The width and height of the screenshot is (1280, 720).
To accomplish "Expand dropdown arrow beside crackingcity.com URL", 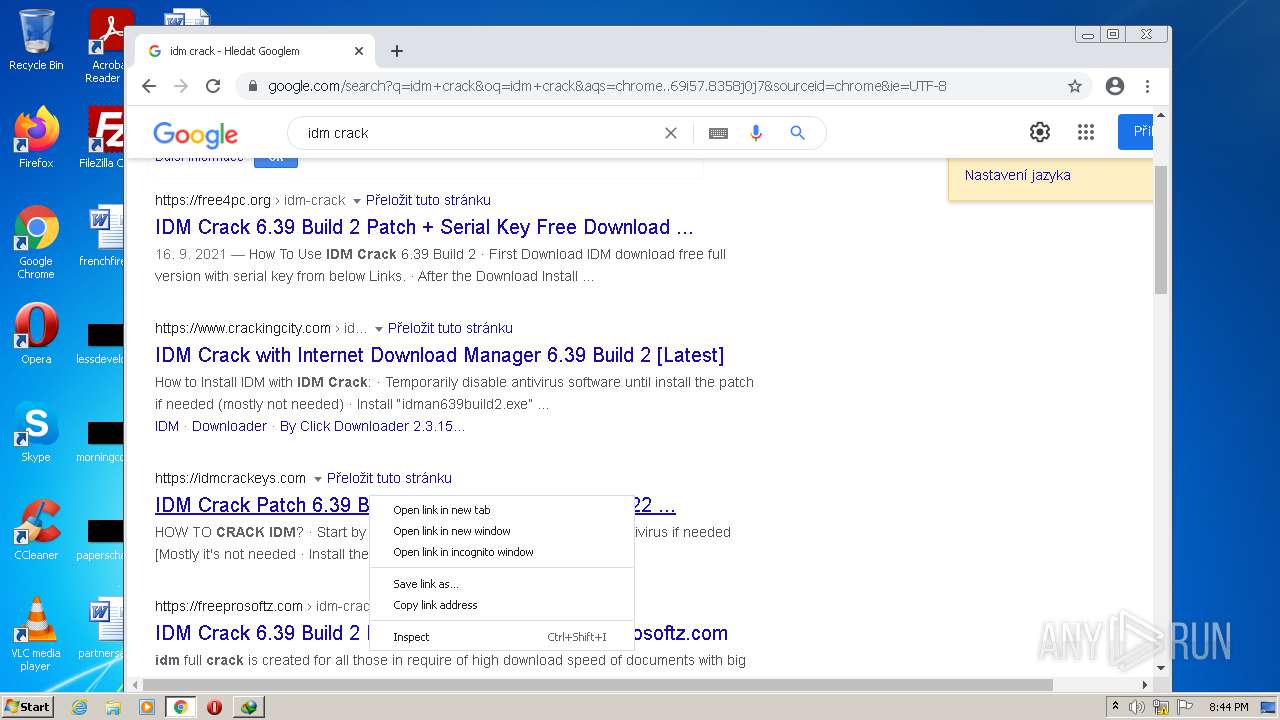I will tap(378, 329).
